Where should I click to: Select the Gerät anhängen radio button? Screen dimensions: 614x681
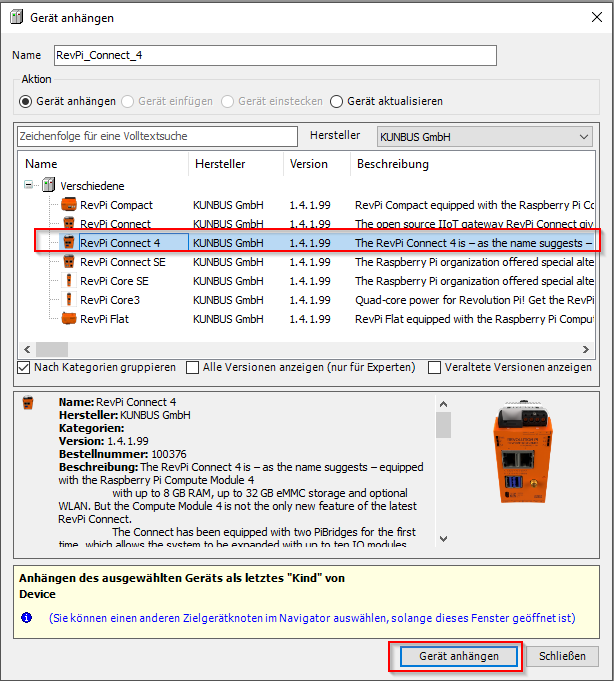(26, 101)
